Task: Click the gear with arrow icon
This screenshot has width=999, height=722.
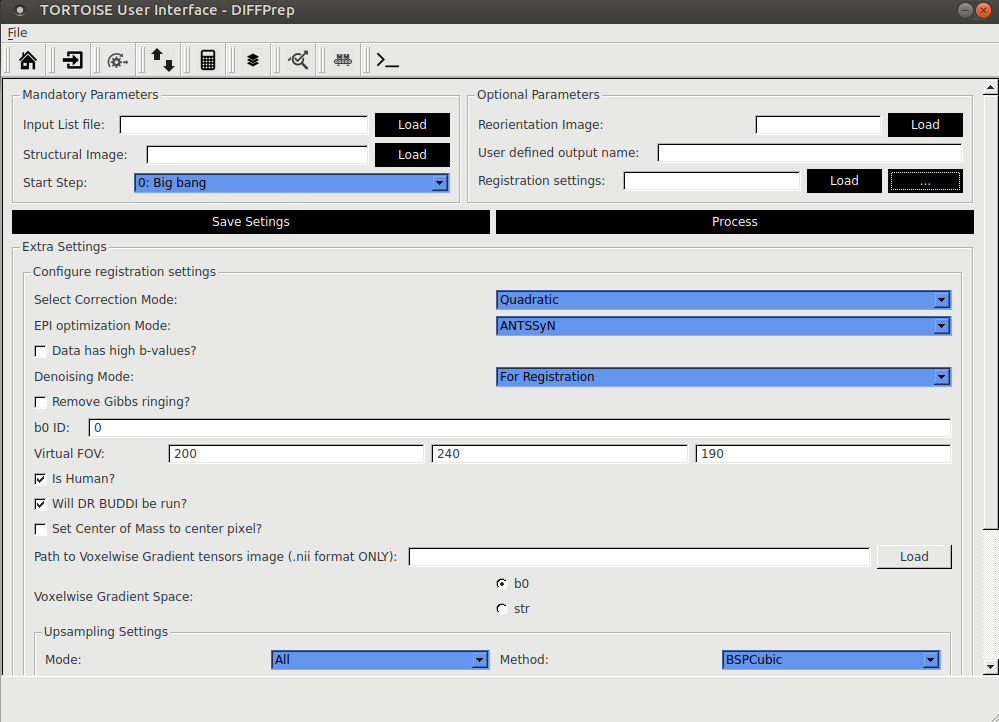Action: click(x=118, y=60)
